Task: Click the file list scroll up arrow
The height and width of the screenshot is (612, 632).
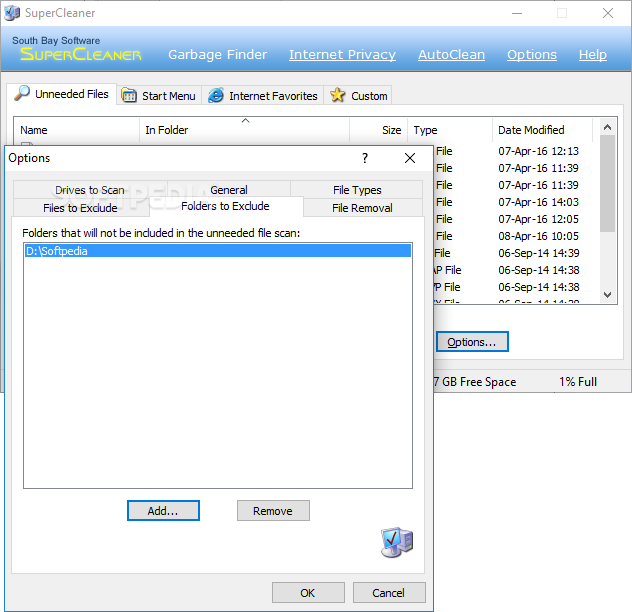Action: (607, 127)
